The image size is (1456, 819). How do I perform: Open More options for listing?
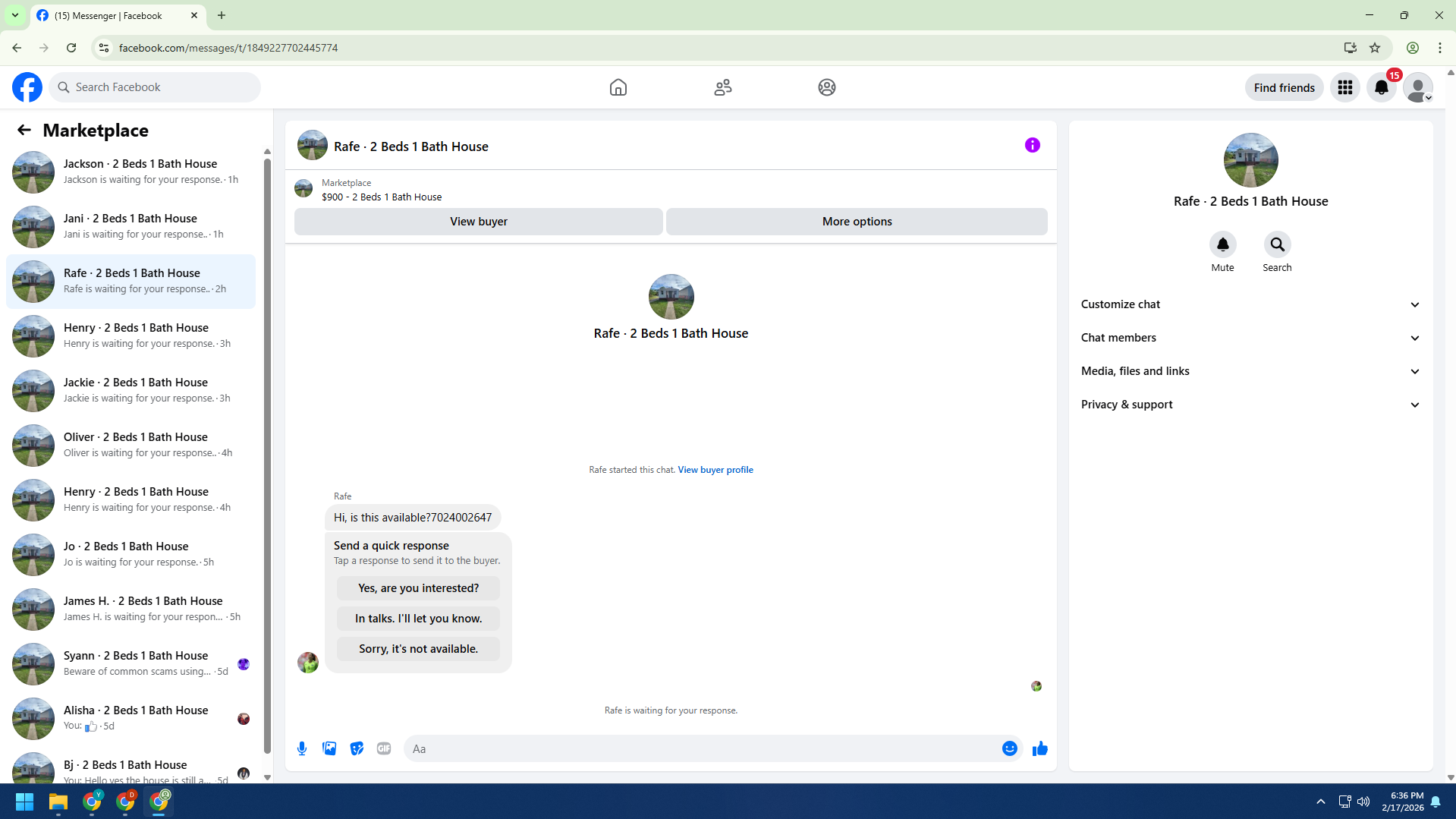click(857, 222)
